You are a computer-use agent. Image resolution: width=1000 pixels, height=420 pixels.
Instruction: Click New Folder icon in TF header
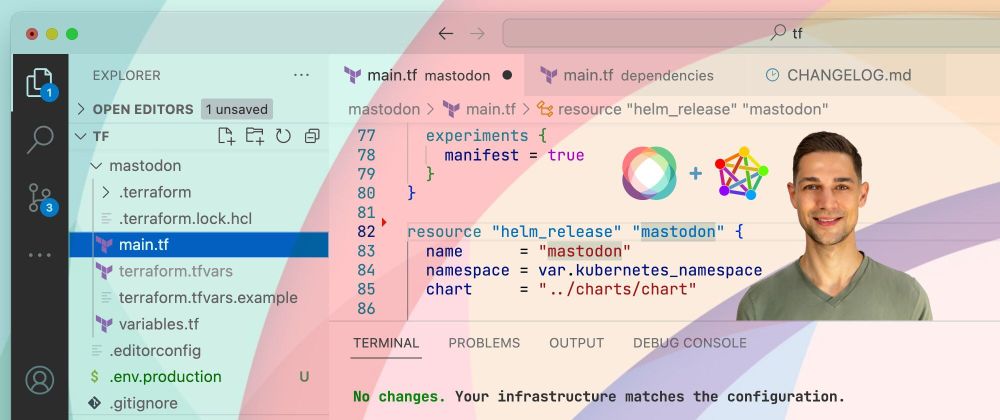pos(254,136)
